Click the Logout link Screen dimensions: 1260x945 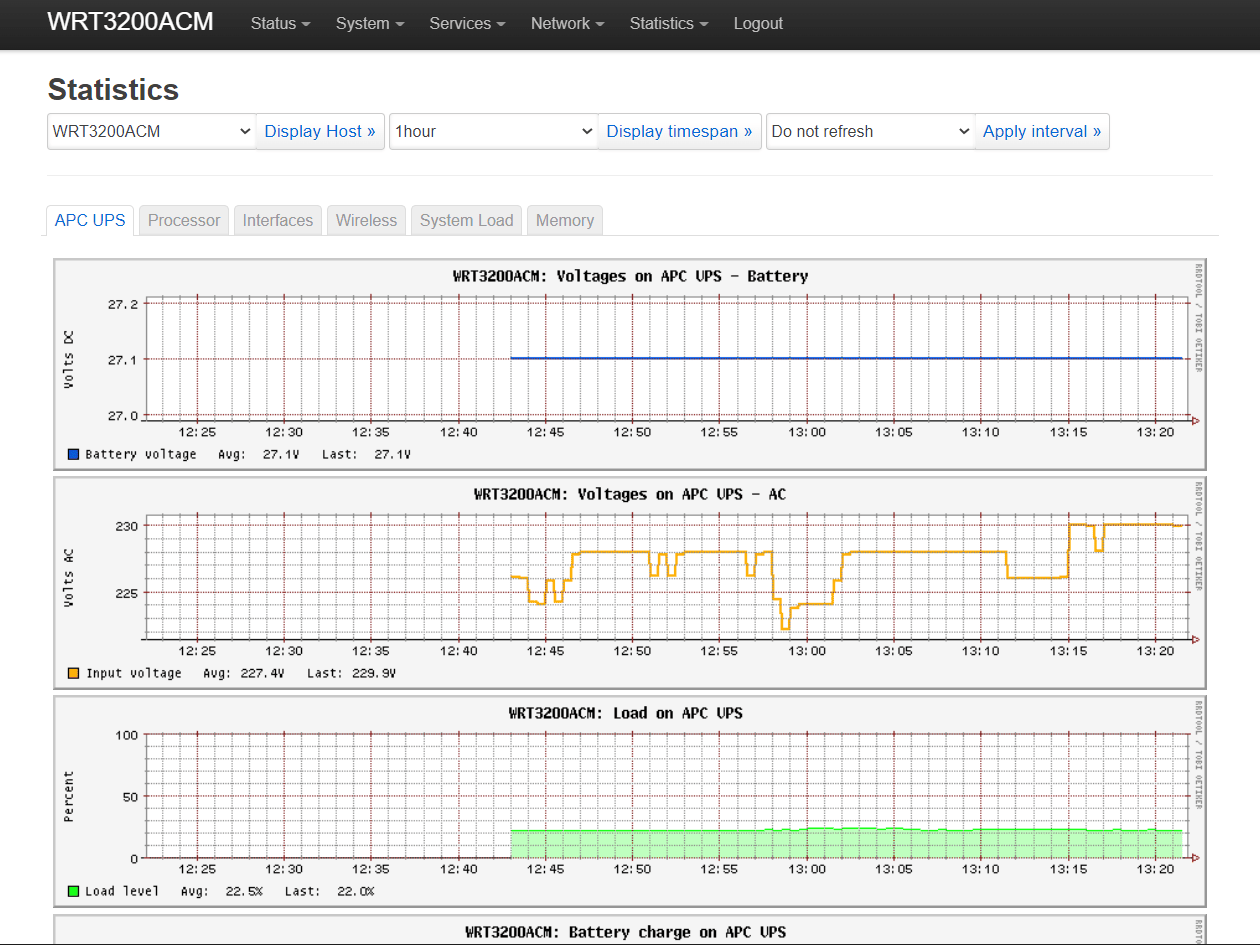pos(758,23)
